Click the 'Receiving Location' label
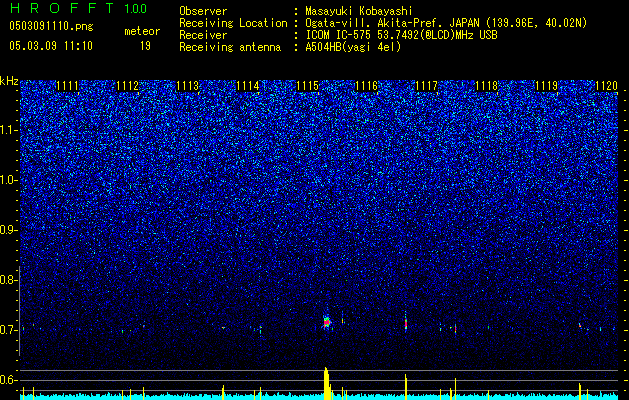 (233, 23)
